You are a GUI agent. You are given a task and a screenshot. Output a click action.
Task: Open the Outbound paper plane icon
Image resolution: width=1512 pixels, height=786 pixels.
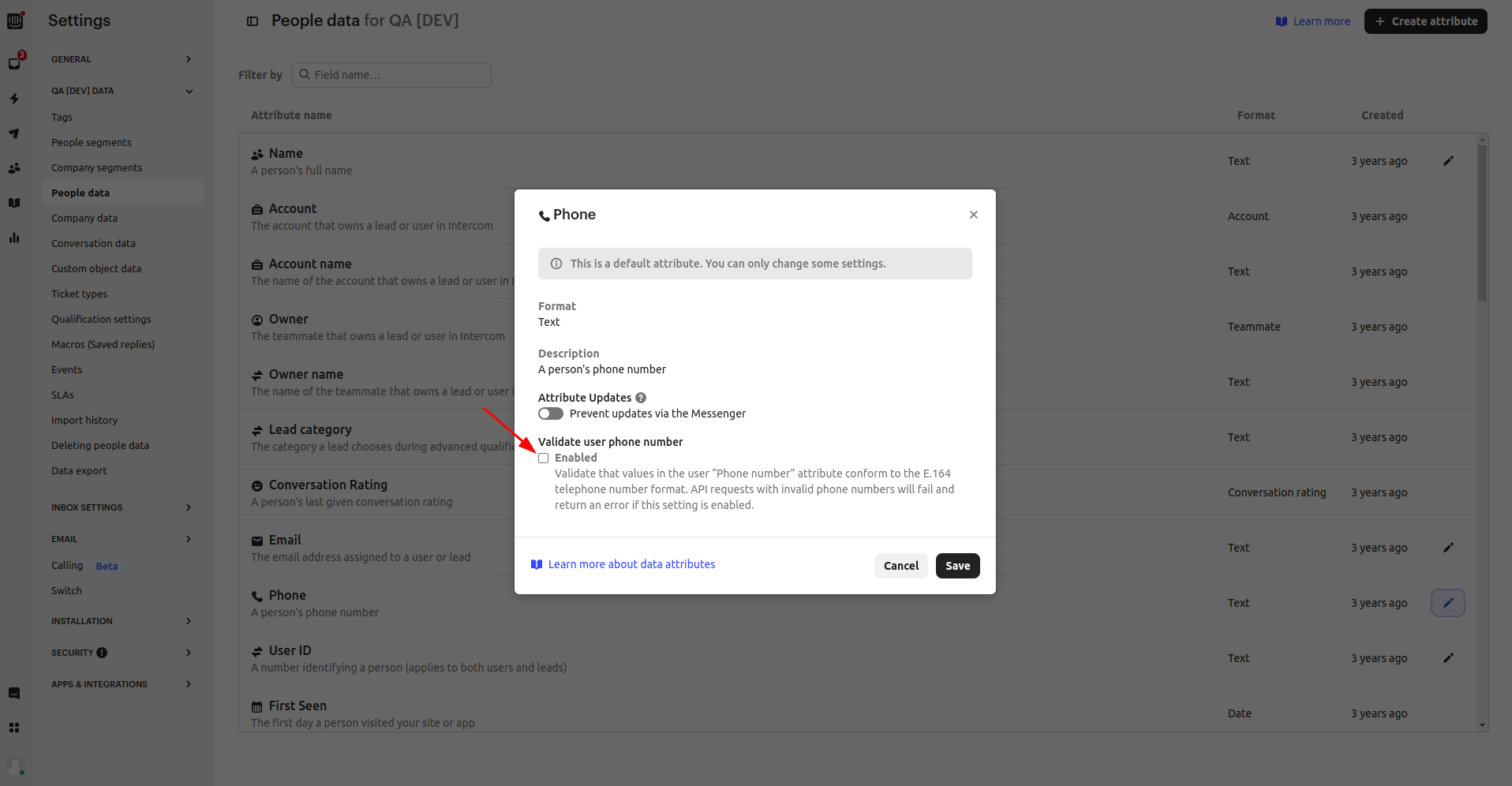click(x=14, y=133)
